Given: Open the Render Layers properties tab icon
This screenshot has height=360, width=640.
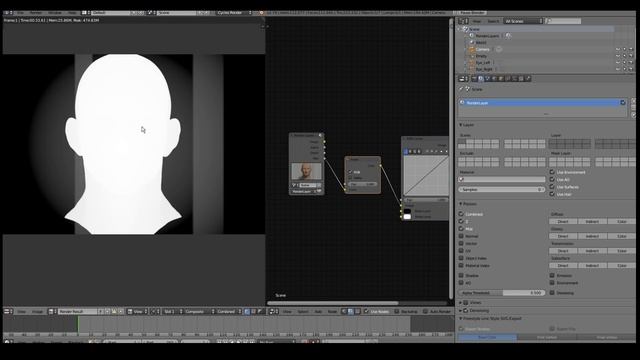Looking at the screenshot, I should click(481, 78).
